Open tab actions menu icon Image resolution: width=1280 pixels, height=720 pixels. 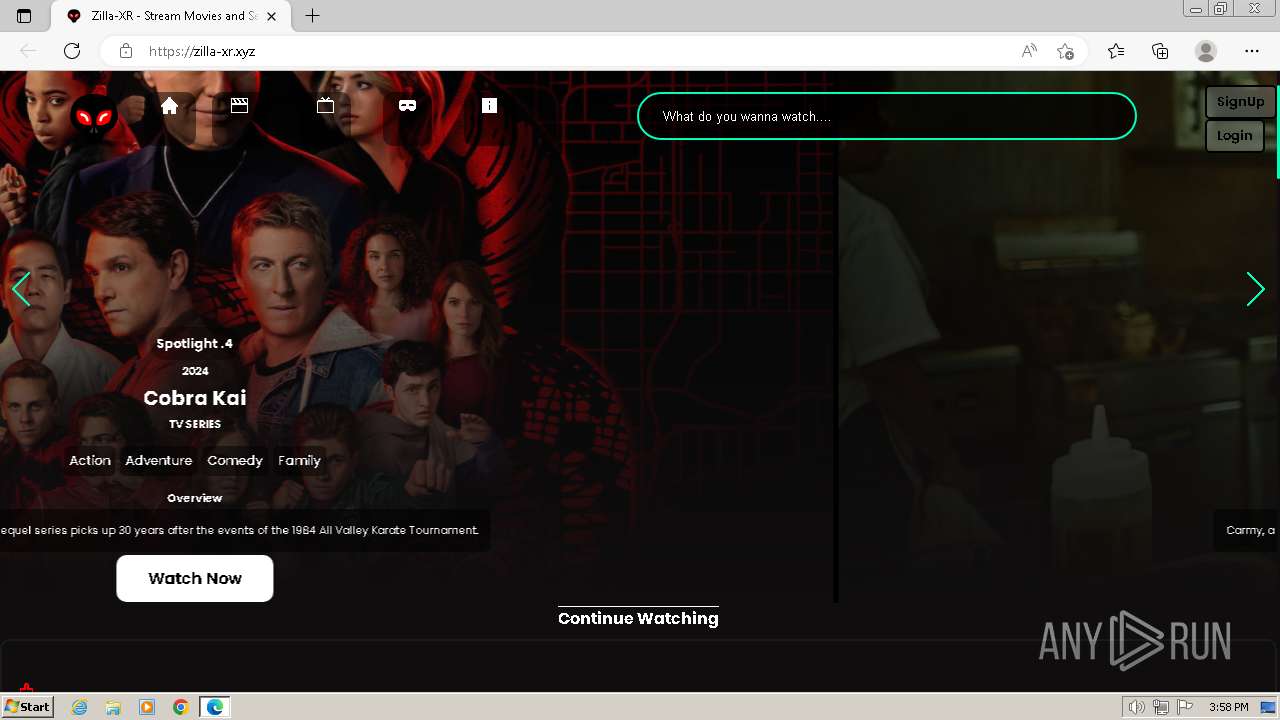coord(24,16)
